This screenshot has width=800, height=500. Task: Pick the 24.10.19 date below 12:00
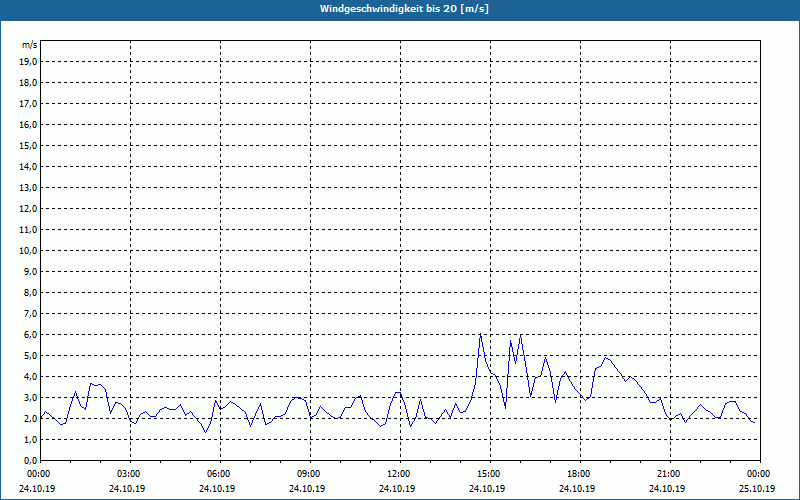(397, 488)
